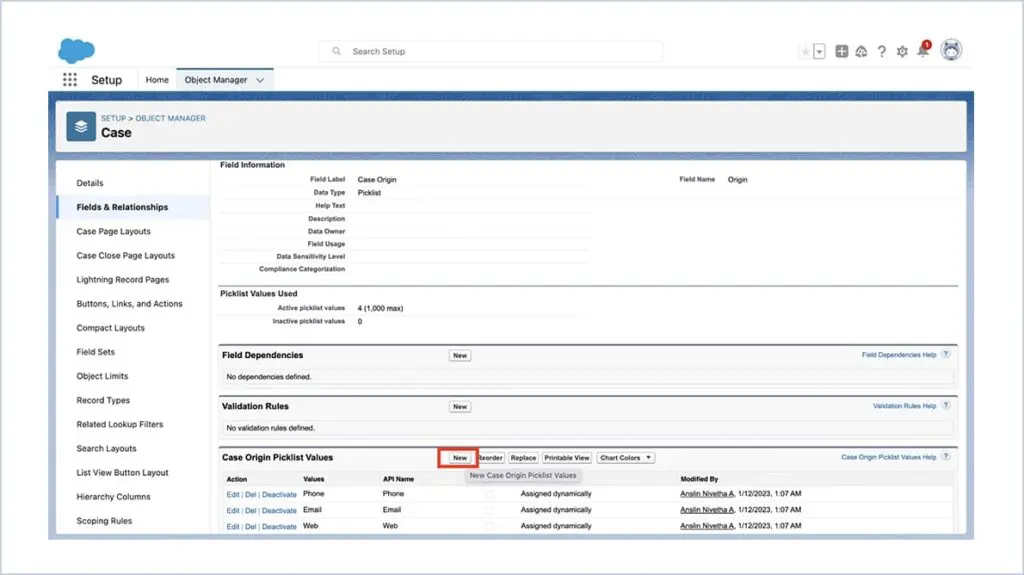Toggle the default checkbox in Email row
Viewport: 1024px width, 575px height.
(489, 510)
